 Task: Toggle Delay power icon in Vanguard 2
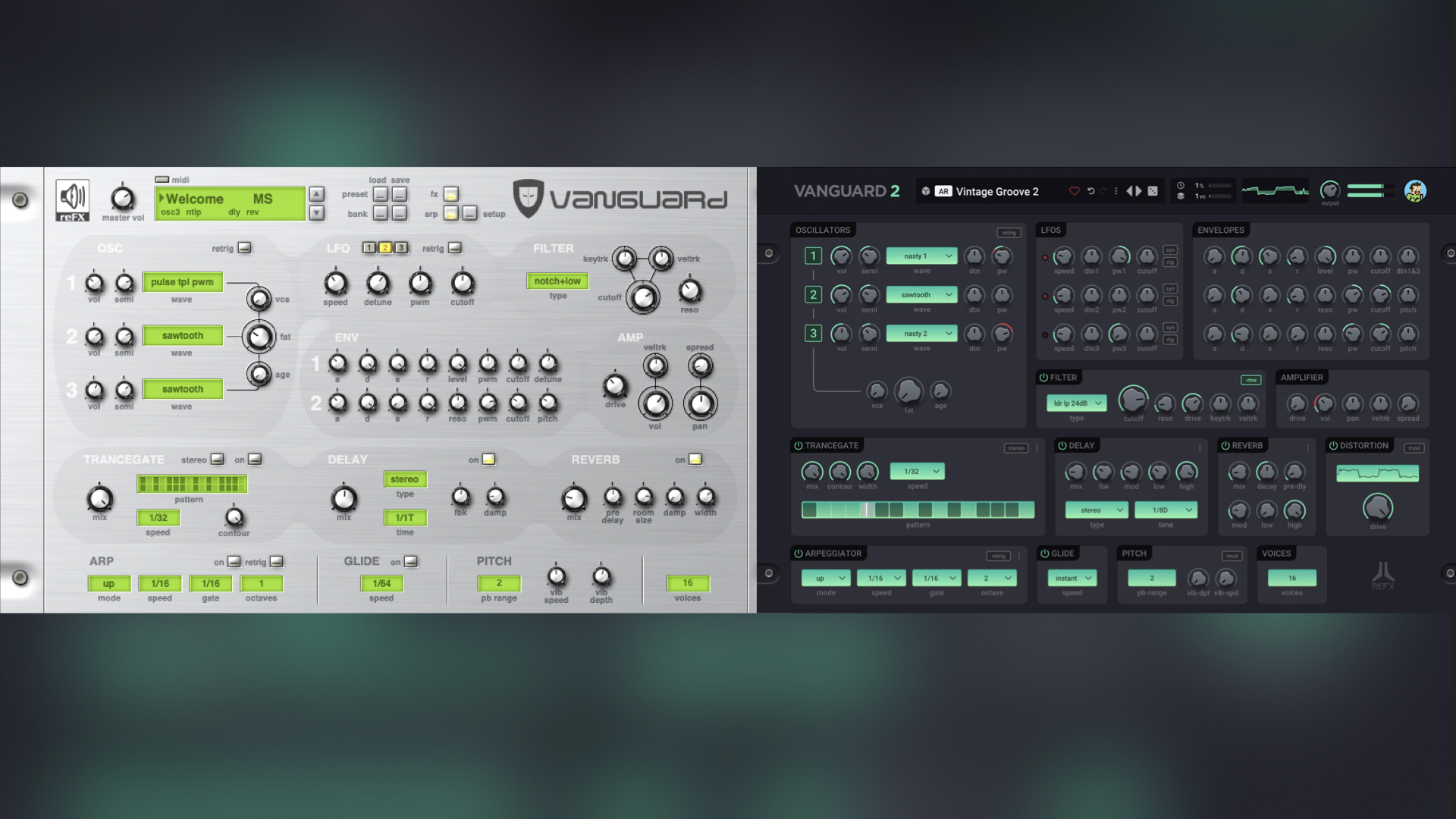(x=1062, y=446)
